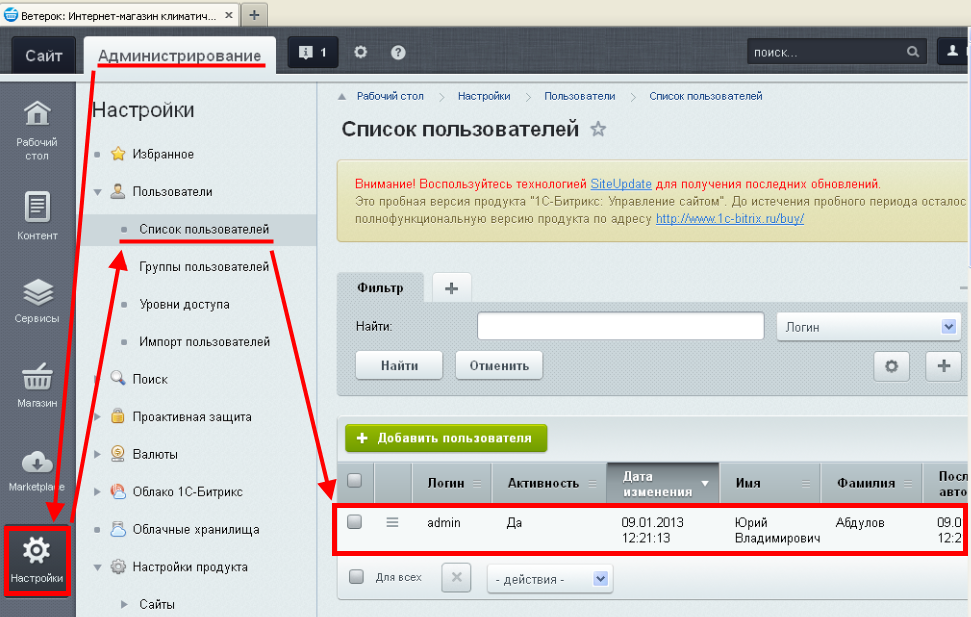Select the Фильтр tab
This screenshot has width=971, height=617.
[380, 287]
